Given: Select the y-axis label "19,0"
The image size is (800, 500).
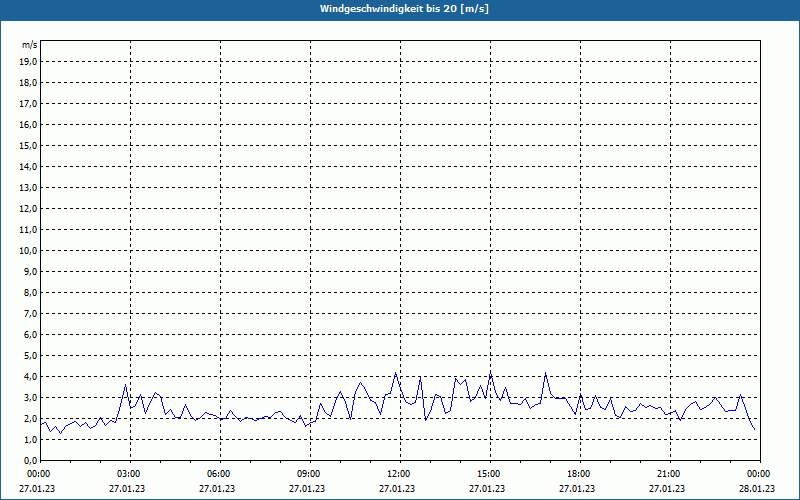Looking at the screenshot, I should tap(29, 62).
